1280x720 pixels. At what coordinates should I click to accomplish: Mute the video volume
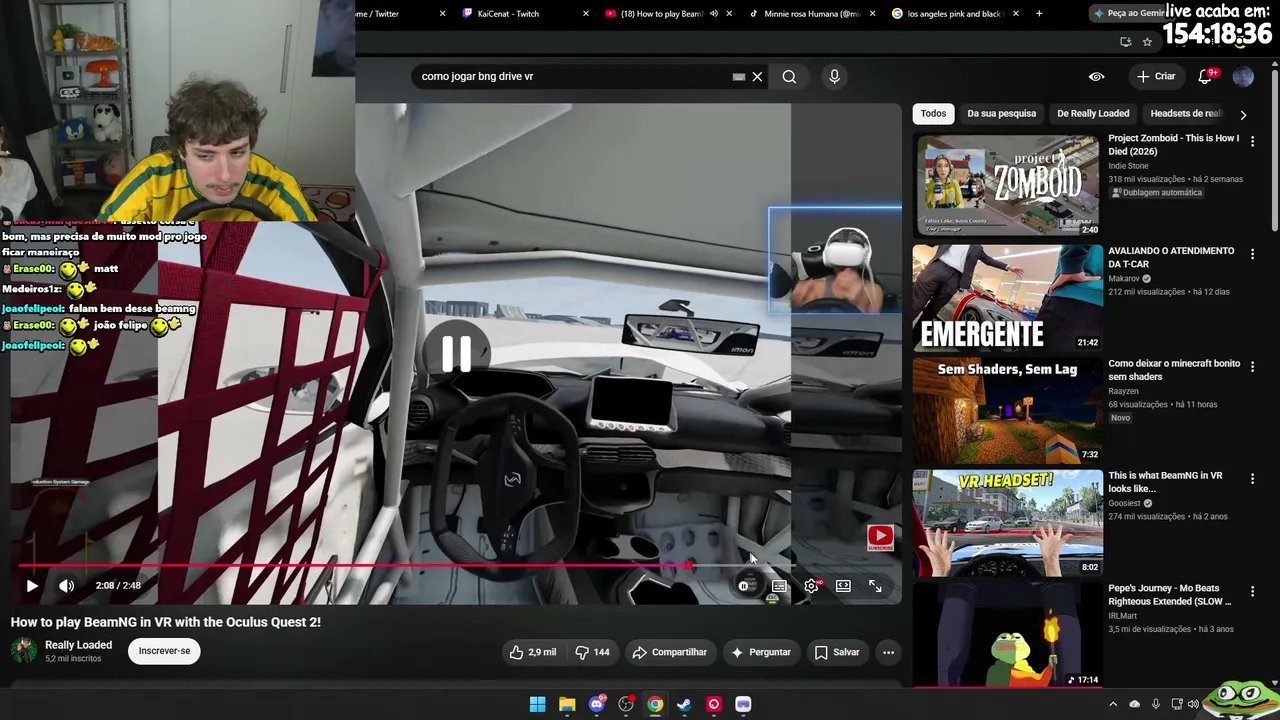[66, 586]
